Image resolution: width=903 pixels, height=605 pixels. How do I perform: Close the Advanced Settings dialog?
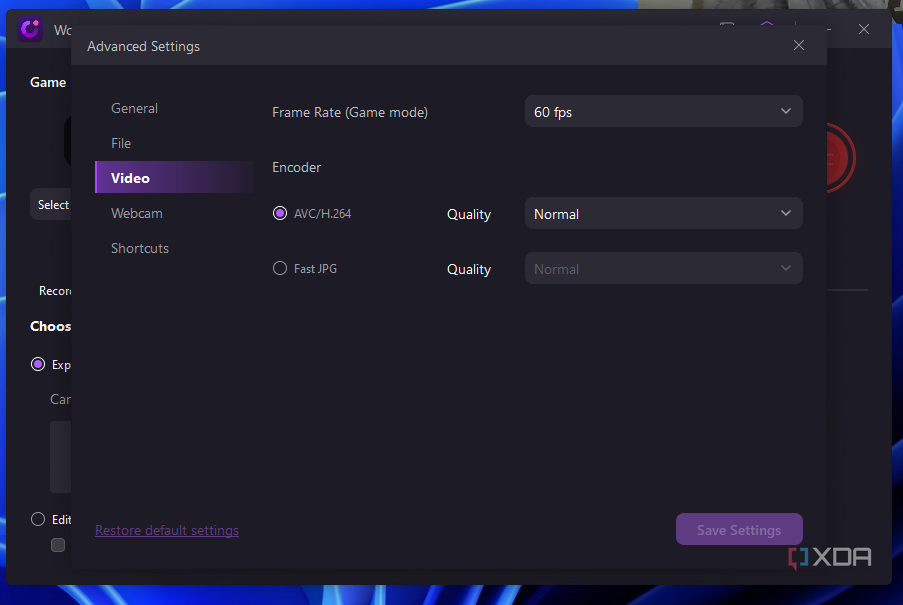(799, 45)
